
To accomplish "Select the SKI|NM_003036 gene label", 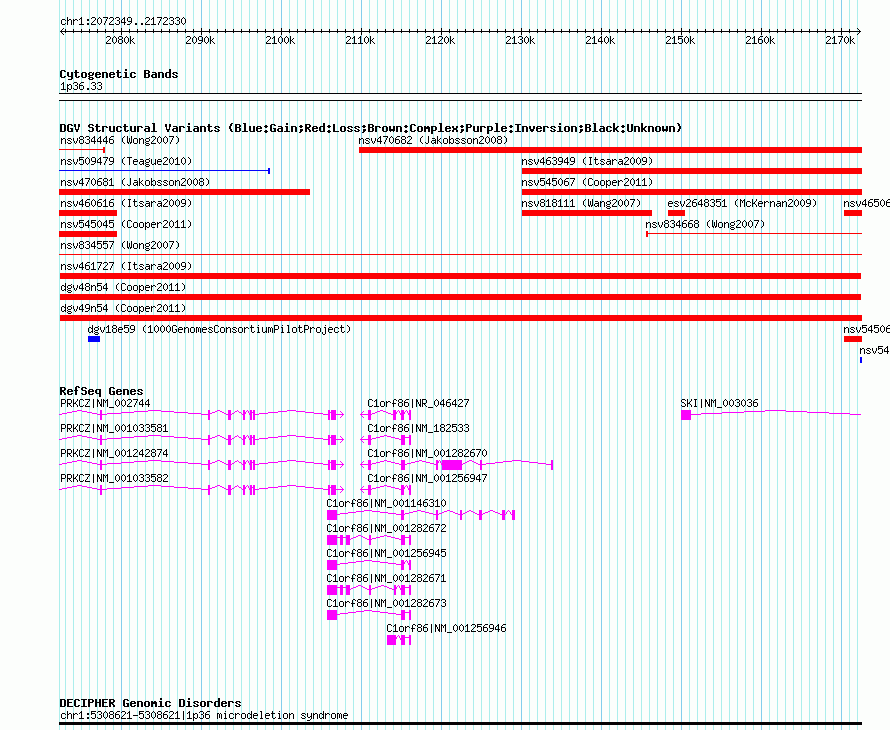I will 719,404.
